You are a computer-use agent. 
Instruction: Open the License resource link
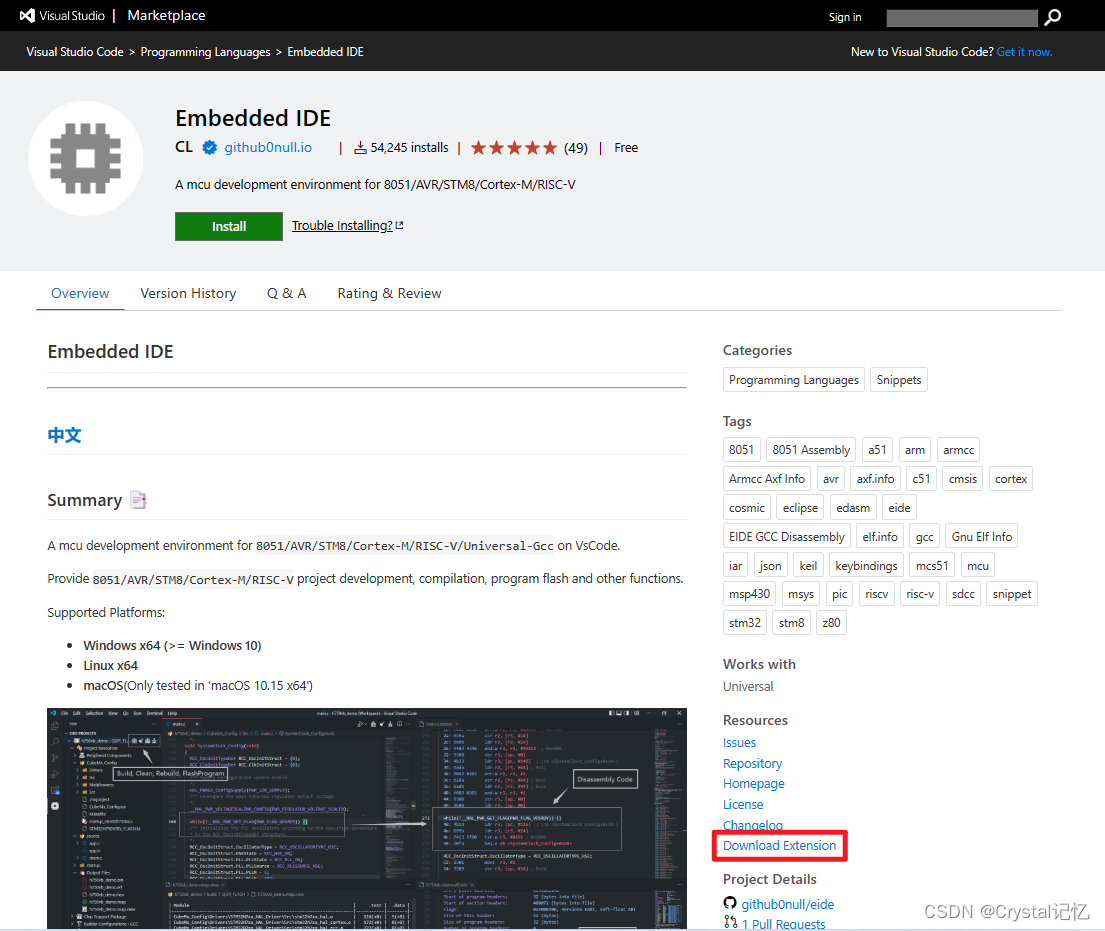[x=743, y=804]
